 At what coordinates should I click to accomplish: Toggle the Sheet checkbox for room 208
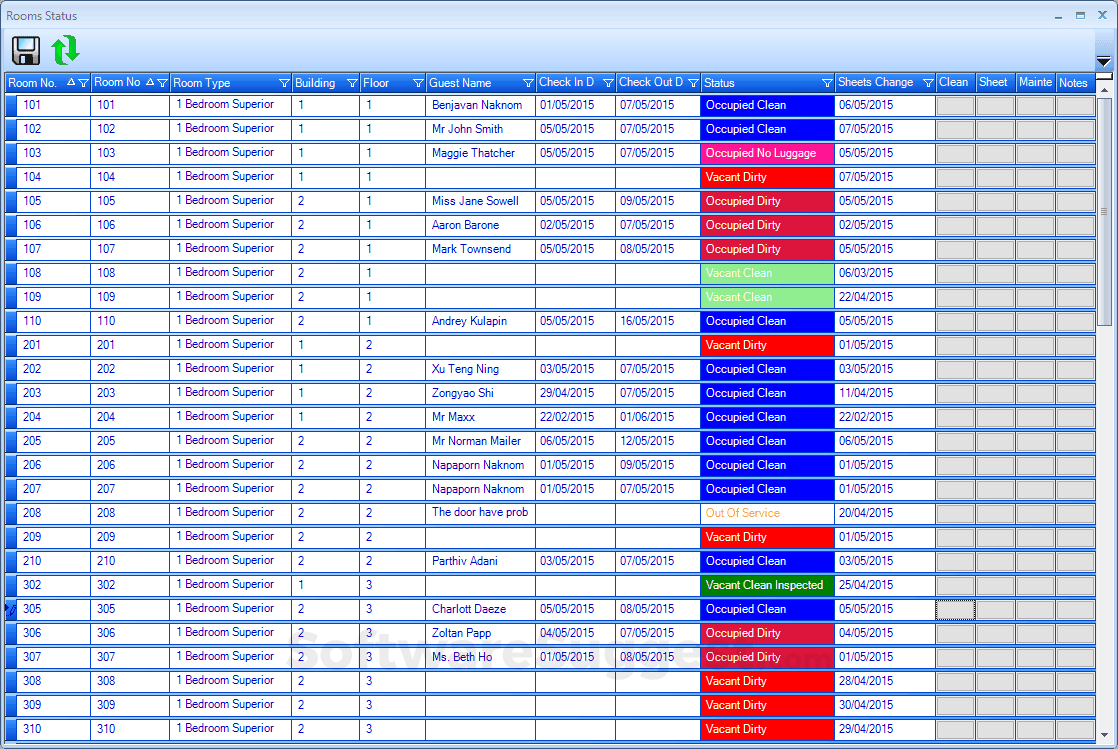click(x=995, y=514)
